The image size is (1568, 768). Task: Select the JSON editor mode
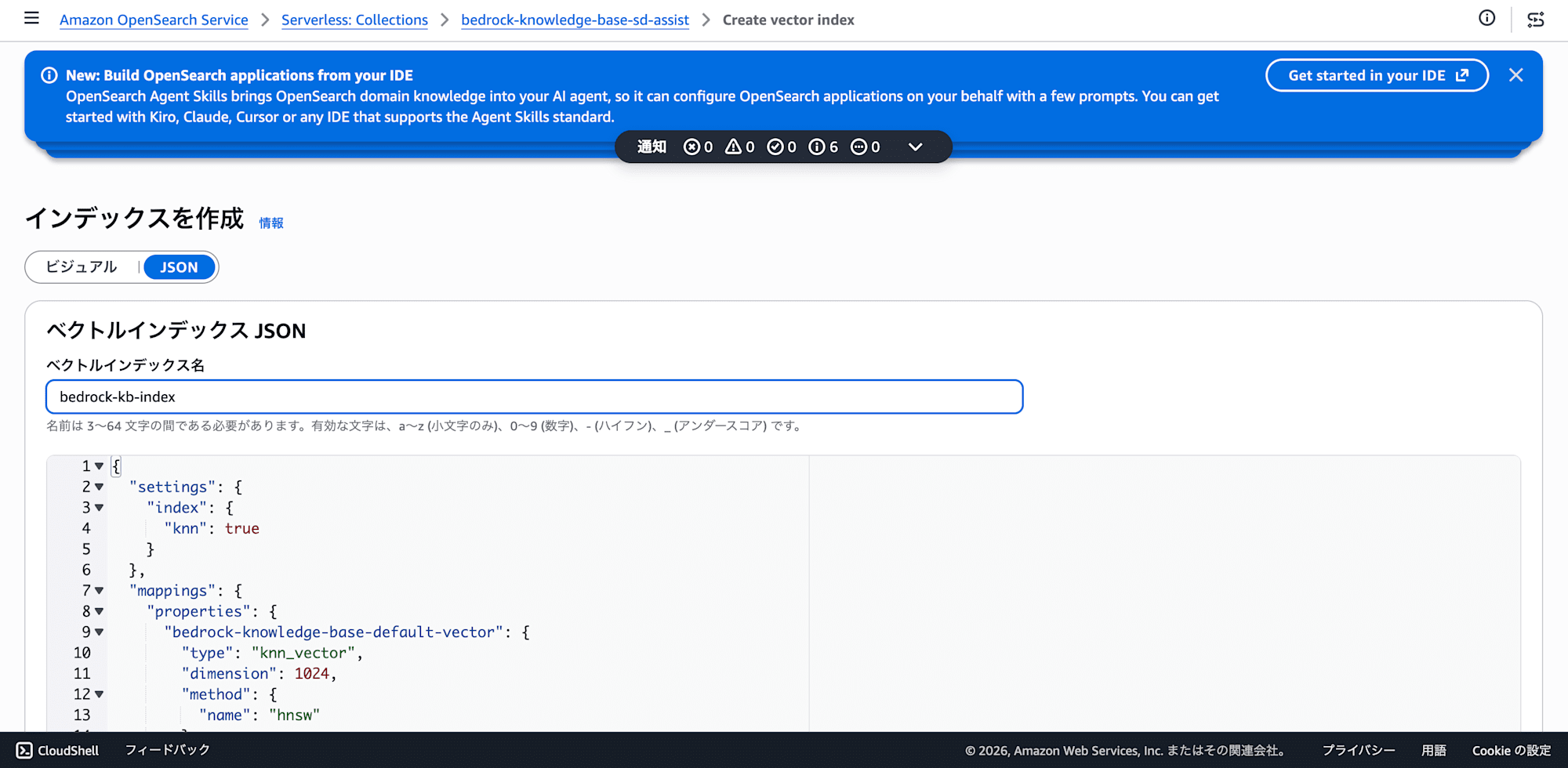tap(179, 267)
